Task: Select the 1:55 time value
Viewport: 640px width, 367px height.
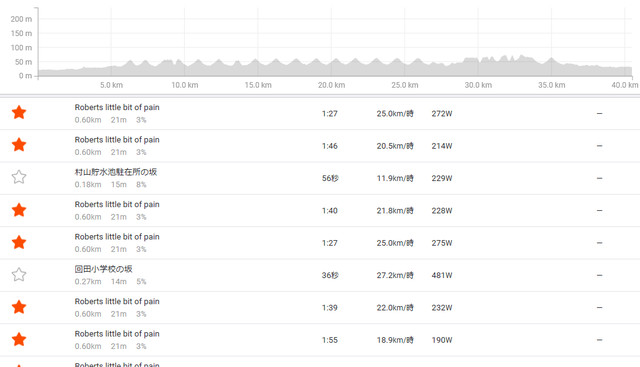Action: pos(330,340)
